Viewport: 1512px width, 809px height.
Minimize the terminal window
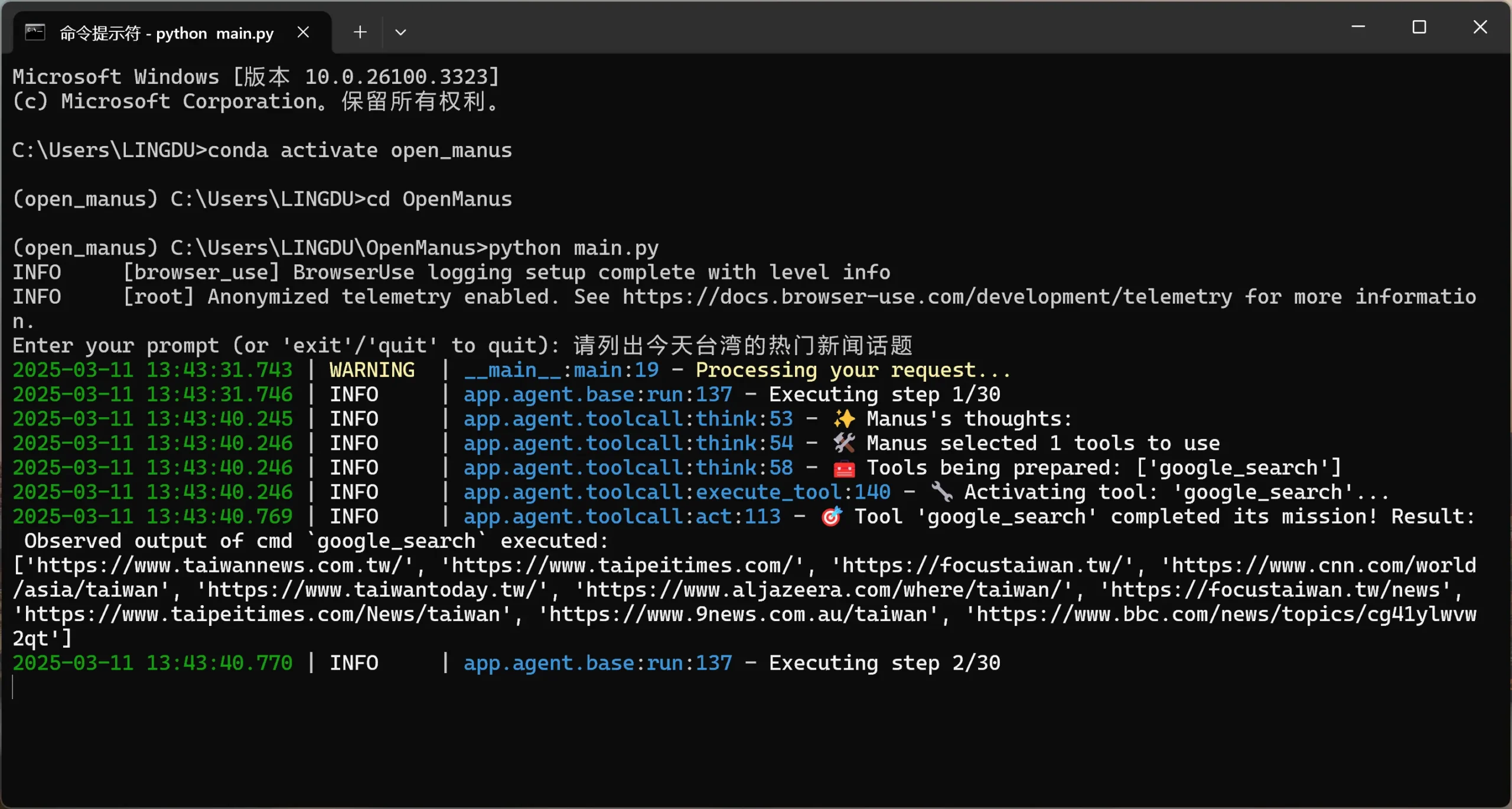(x=1358, y=27)
